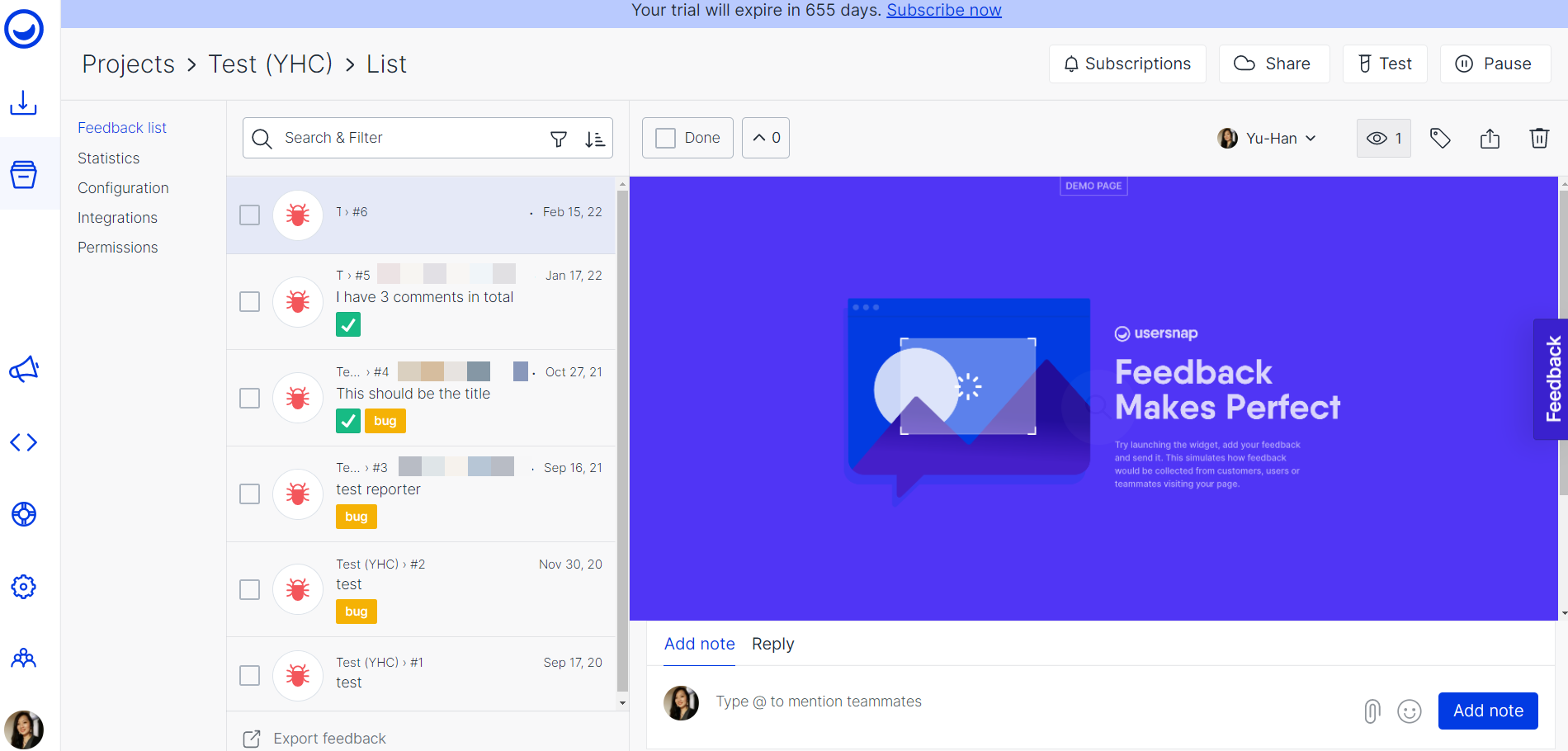1568x751 pixels.
Task: Click green checkmark on item #4
Action: coord(348,421)
